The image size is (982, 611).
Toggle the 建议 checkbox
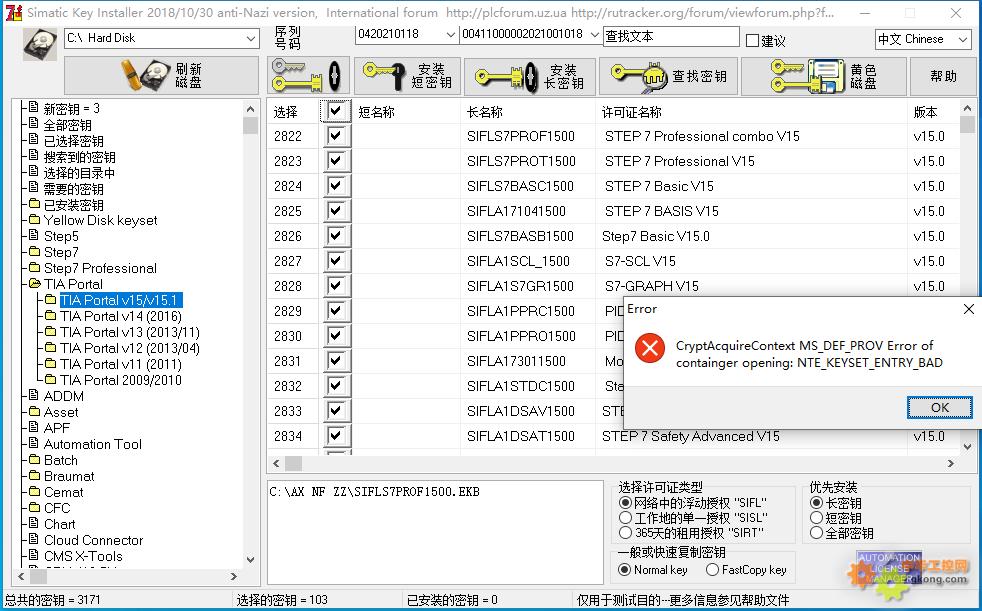pyautogui.click(x=753, y=41)
